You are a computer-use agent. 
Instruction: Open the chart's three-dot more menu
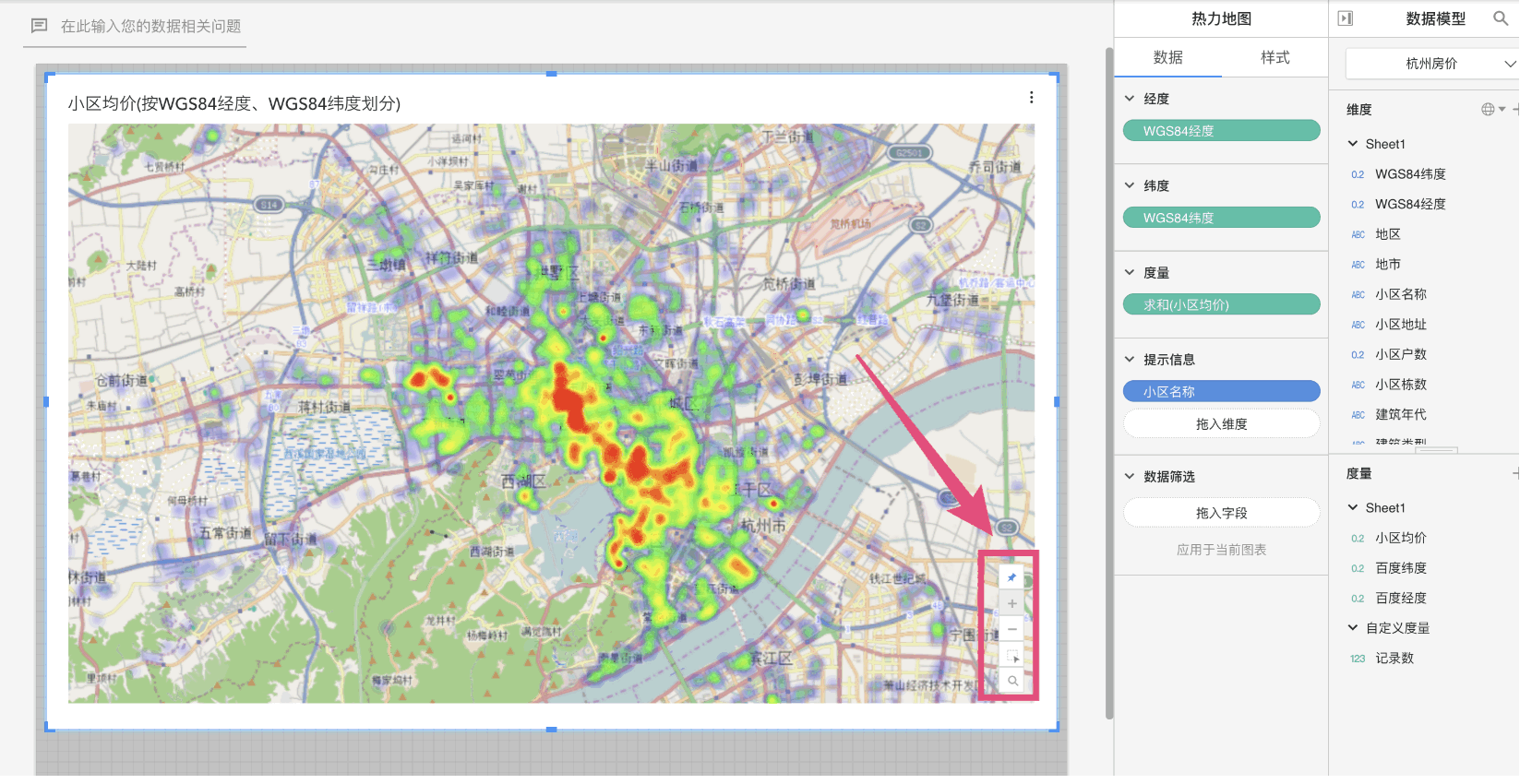click(1031, 98)
